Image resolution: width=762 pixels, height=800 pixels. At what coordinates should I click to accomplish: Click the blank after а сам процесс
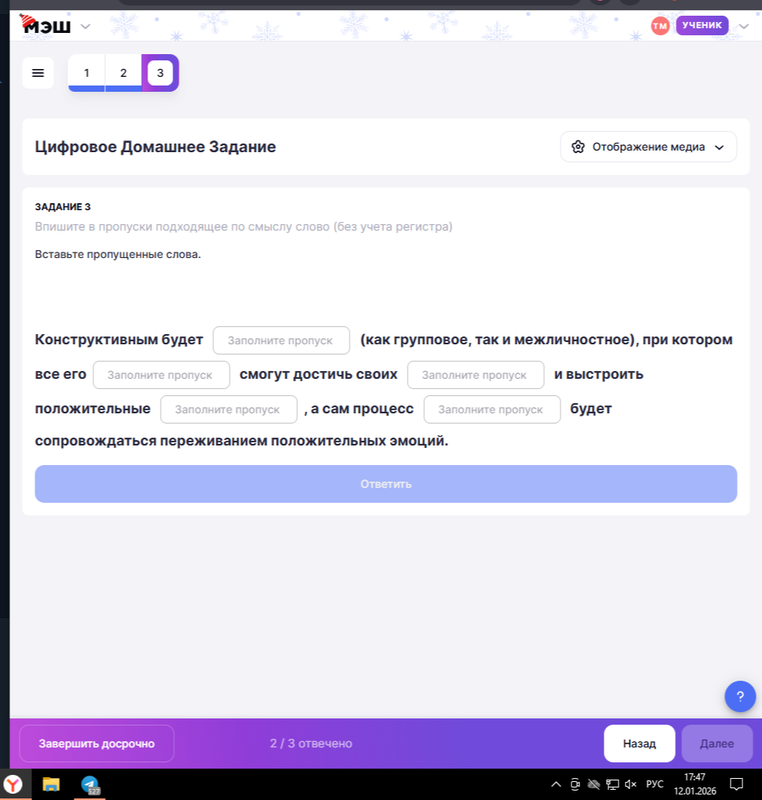pyautogui.click(x=492, y=409)
